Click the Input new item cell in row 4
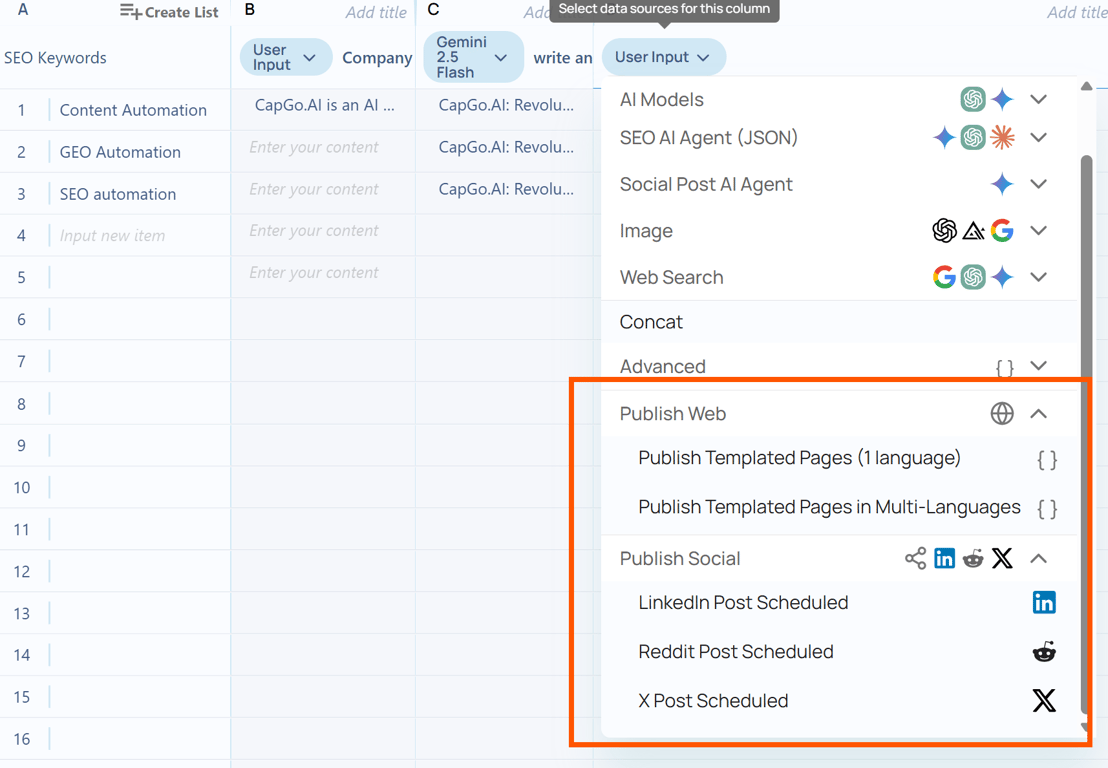This screenshot has width=1108, height=768. 112,235
